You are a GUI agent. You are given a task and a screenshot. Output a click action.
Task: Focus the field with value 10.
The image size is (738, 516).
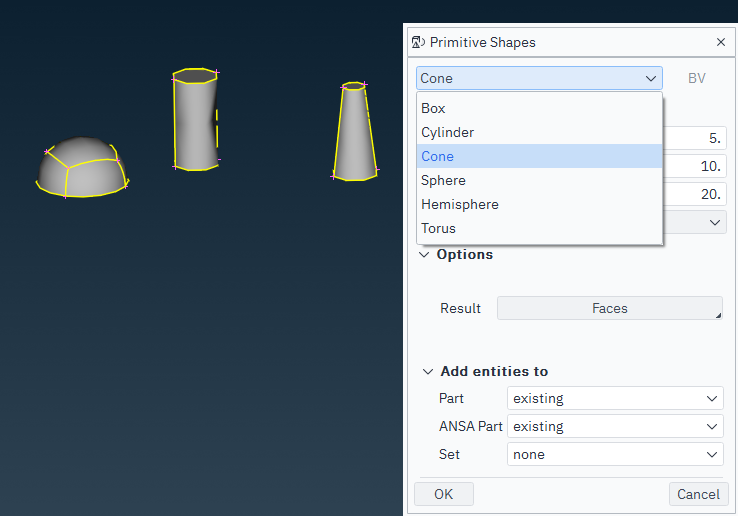pos(695,166)
